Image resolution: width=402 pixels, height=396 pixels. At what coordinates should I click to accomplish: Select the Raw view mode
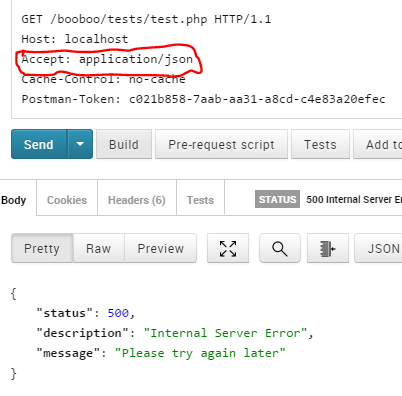[x=99, y=248]
